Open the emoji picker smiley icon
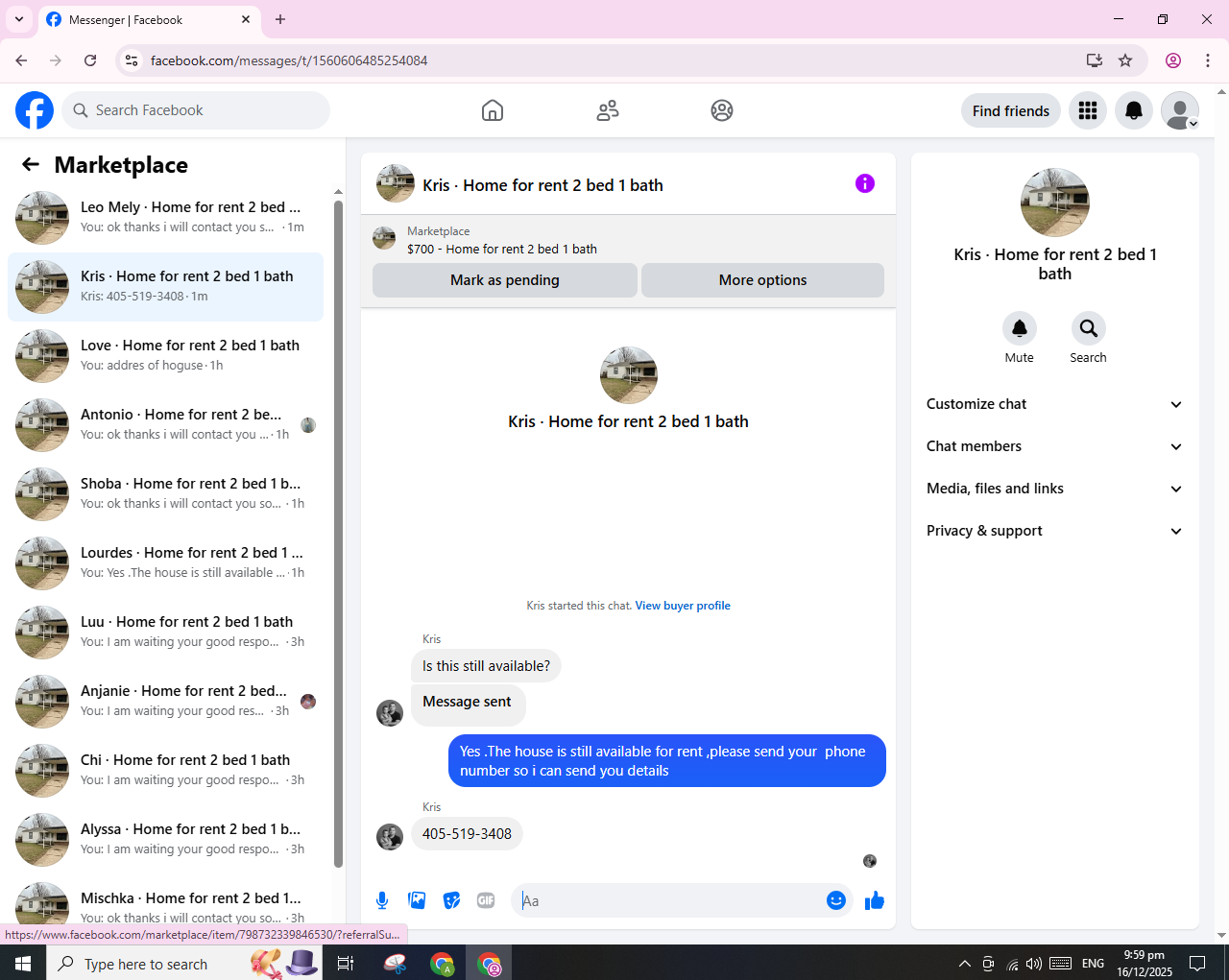This screenshot has width=1229, height=980. 836,900
